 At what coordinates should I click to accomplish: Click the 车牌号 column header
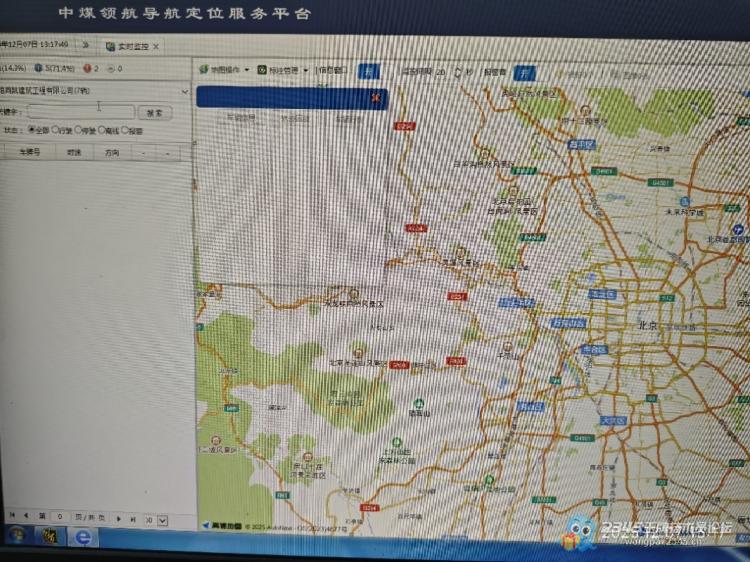point(30,153)
